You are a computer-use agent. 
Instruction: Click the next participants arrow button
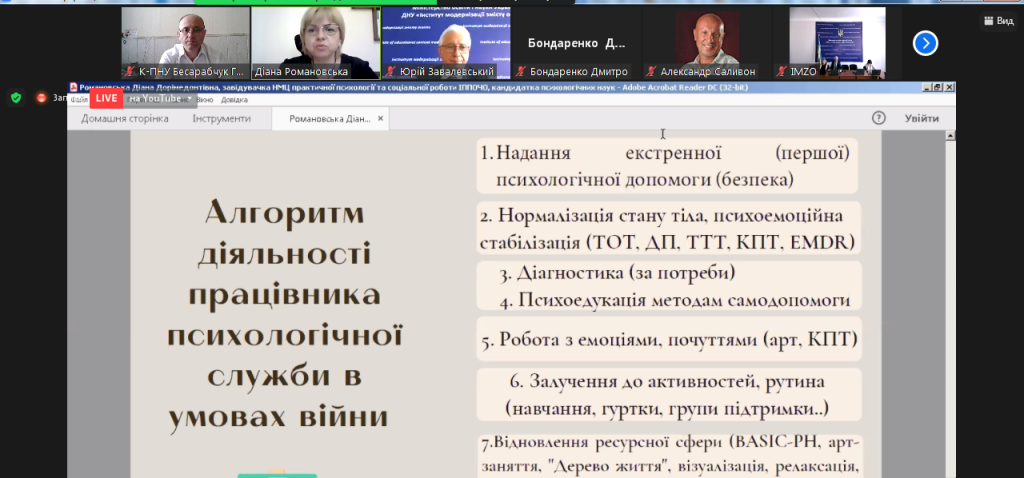pos(925,43)
